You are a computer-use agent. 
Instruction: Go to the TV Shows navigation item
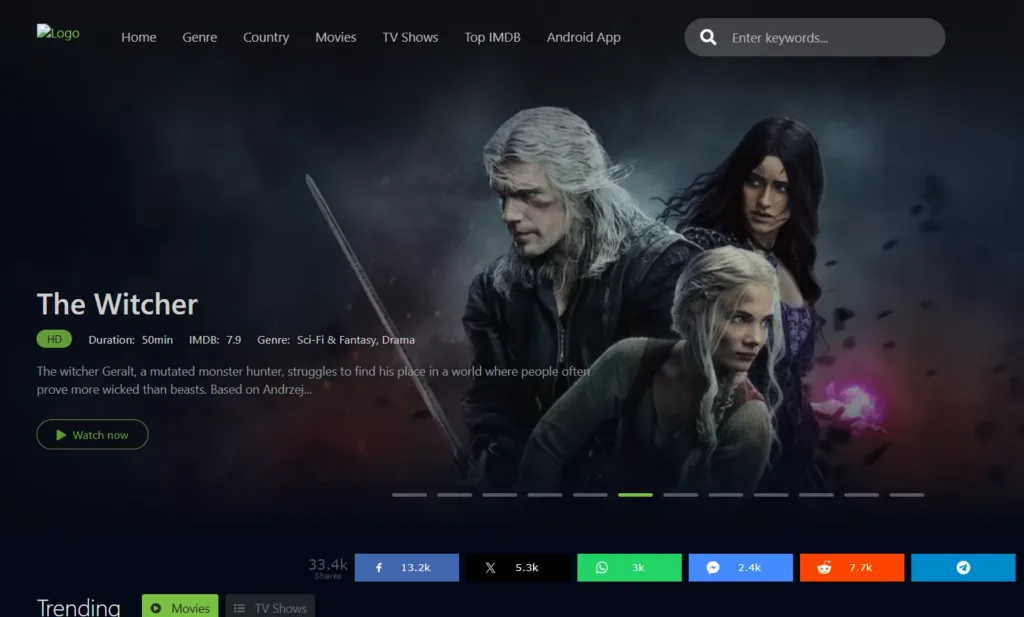(x=410, y=37)
